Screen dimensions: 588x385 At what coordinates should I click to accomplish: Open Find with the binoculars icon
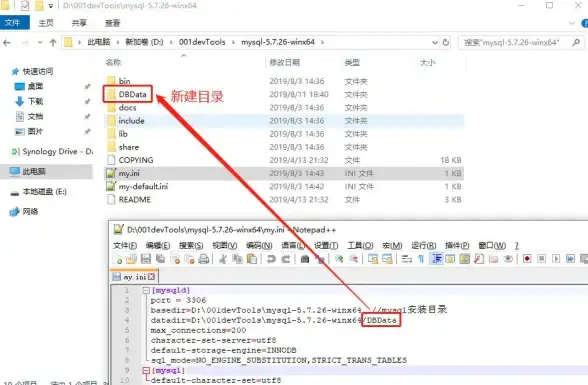(305, 259)
